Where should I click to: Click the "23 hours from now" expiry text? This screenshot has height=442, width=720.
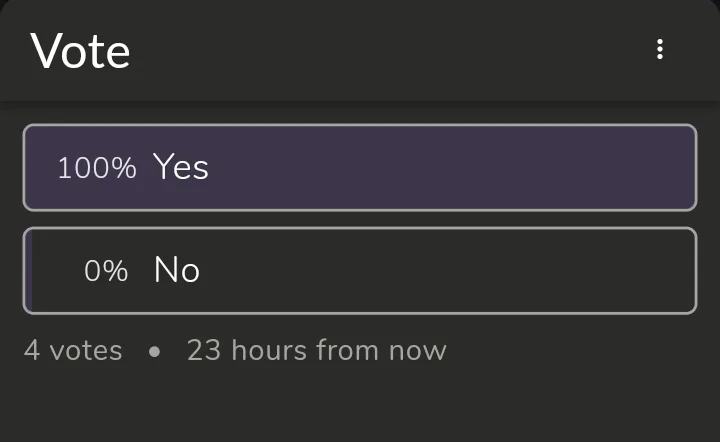coord(316,351)
